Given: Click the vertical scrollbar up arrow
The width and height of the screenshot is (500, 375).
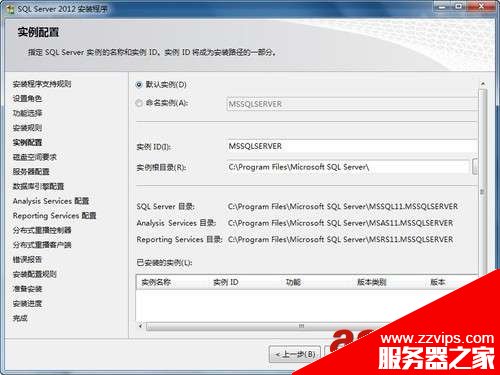Looking at the screenshot, I should [483, 84].
